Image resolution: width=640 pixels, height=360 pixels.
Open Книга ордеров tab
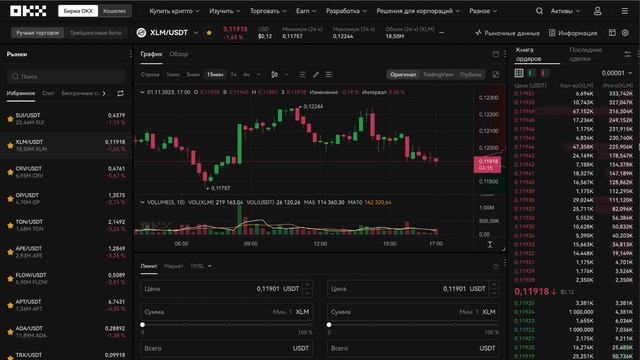coord(528,54)
